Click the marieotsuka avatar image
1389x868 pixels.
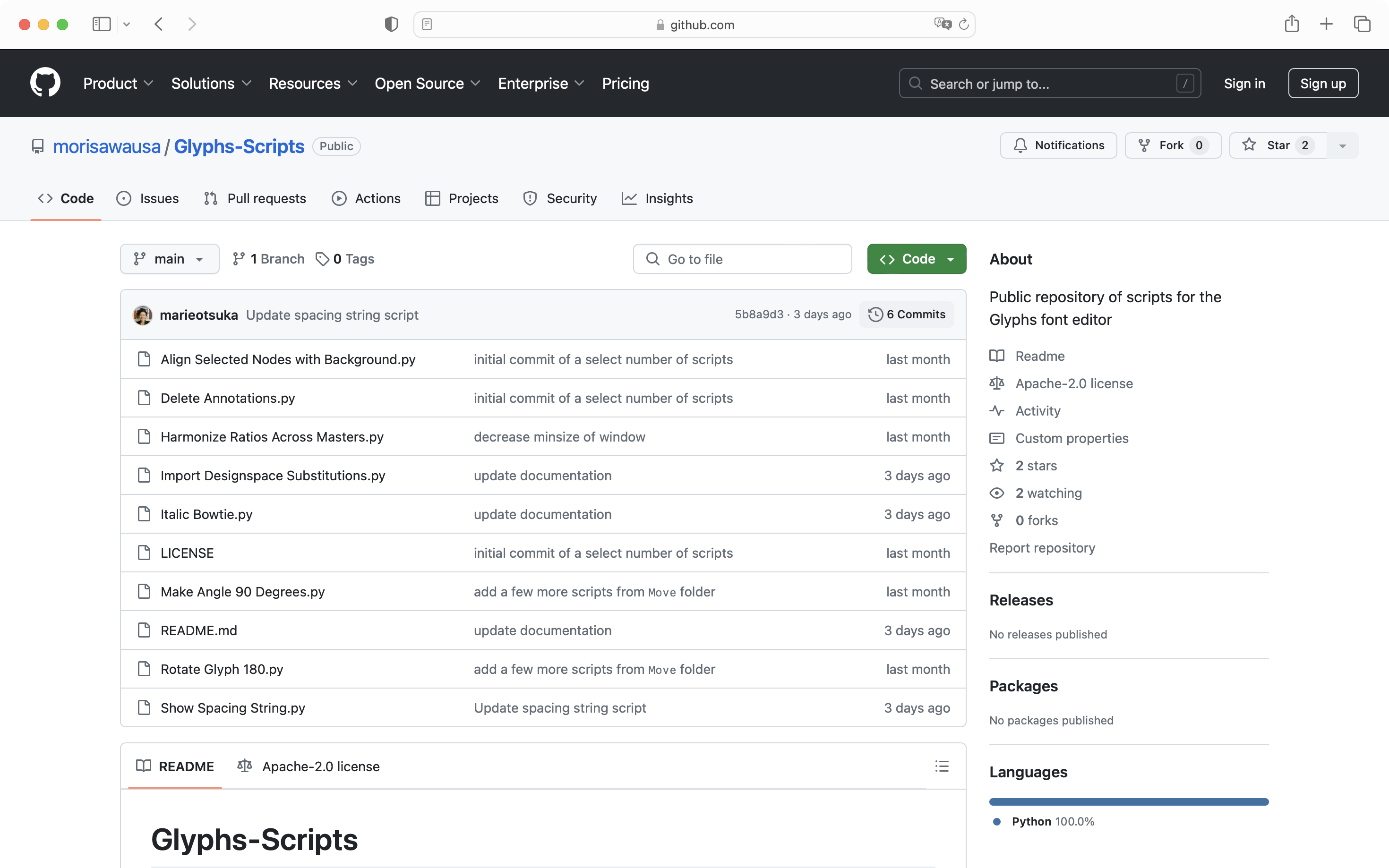pyautogui.click(x=142, y=315)
